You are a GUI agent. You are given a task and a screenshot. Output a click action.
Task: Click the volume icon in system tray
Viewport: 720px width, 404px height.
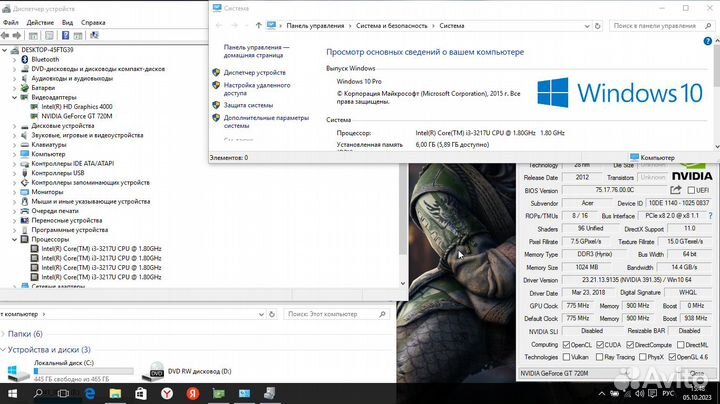point(639,393)
